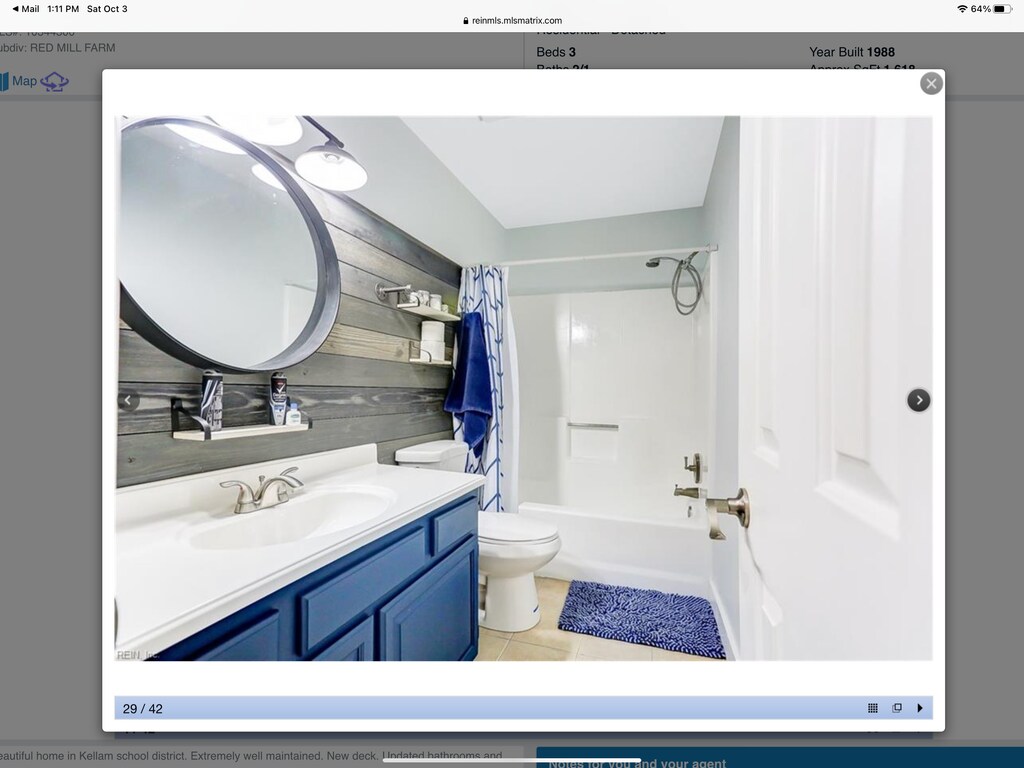Open the Map link
Screen dimensions: 1024x768
pyautogui.click(x=24, y=81)
